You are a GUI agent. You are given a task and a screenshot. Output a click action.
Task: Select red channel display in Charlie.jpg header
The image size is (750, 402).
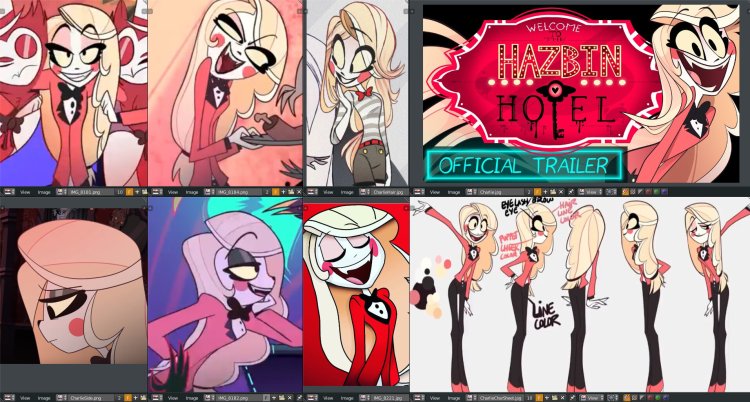click(648, 191)
